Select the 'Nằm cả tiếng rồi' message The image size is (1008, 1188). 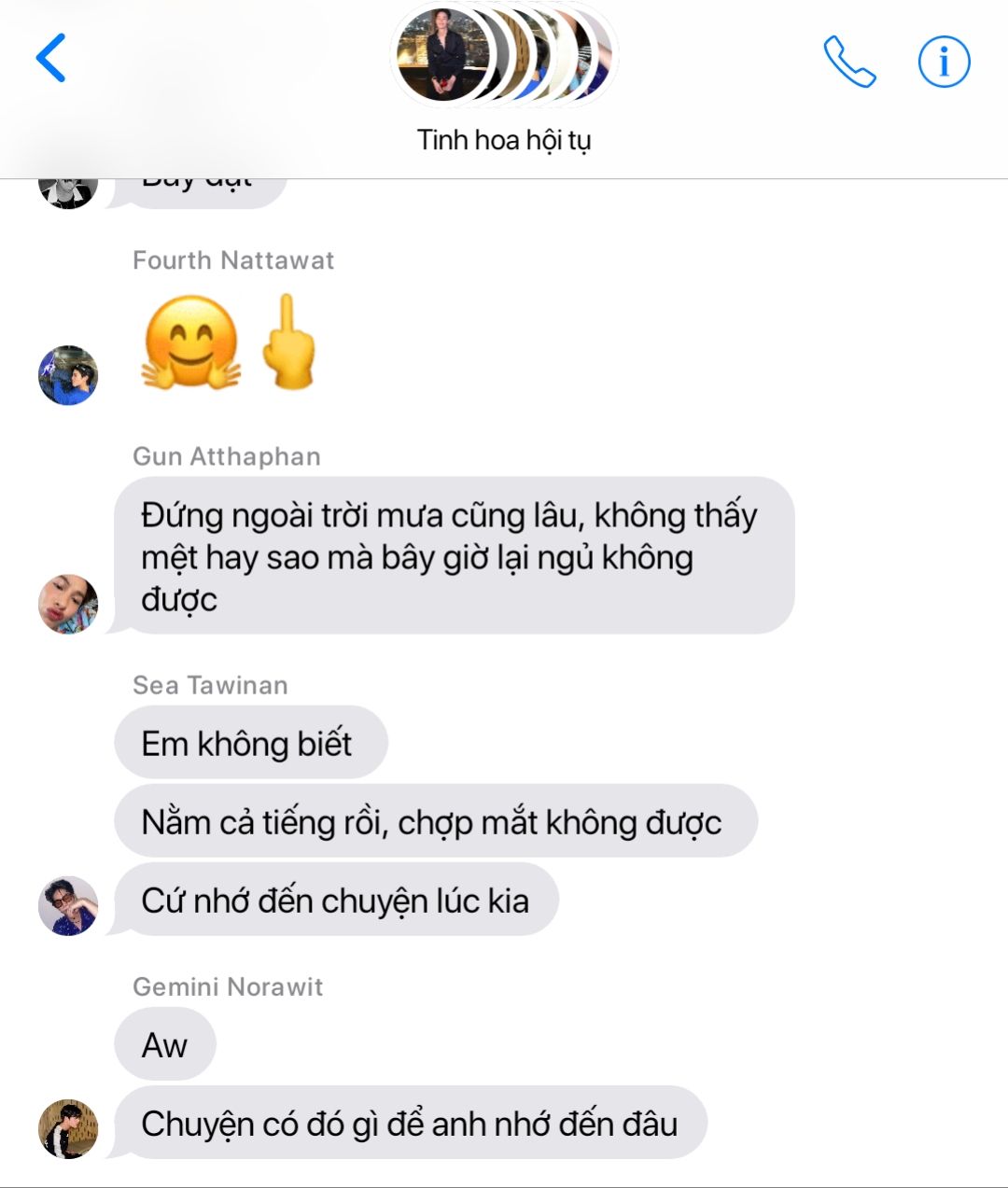click(x=436, y=821)
